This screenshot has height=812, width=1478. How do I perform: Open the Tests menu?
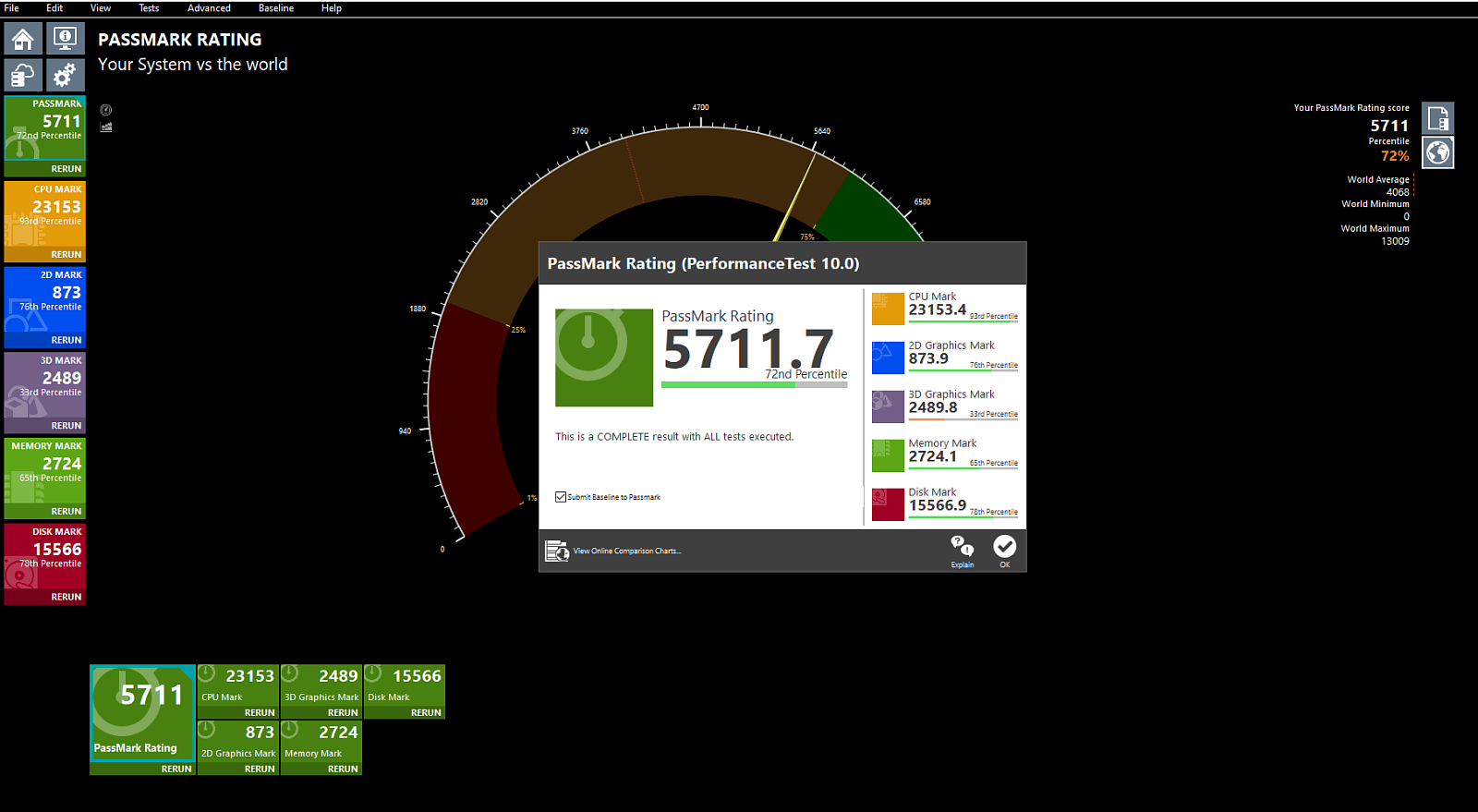(149, 8)
